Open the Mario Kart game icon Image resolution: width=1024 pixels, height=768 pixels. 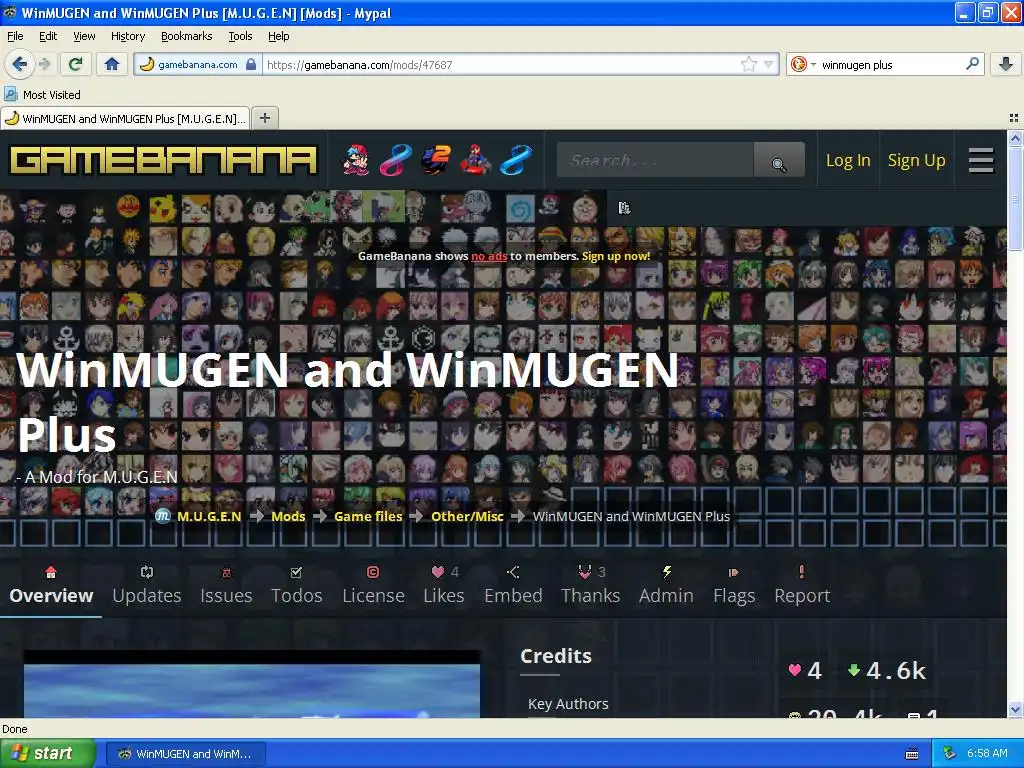coord(475,160)
